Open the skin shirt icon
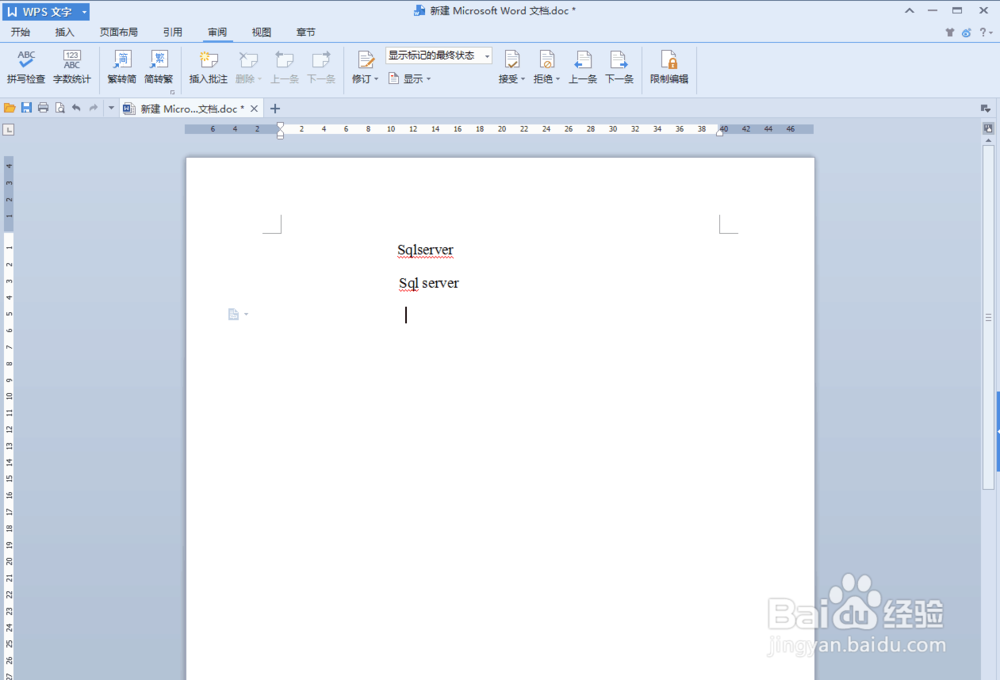Viewport: 1000px width, 680px height. pos(950,33)
